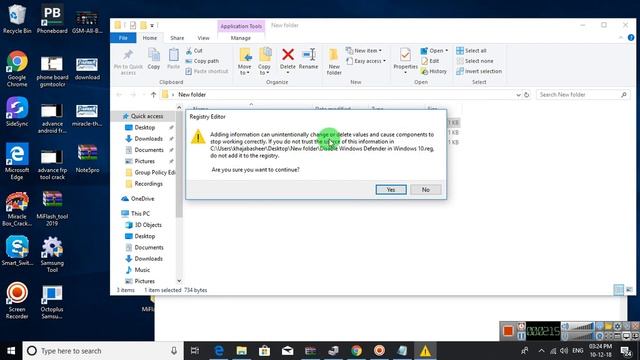Open Microsoft Store from the taskbar
Viewport: 640px width, 360px height.
click(x=264, y=351)
